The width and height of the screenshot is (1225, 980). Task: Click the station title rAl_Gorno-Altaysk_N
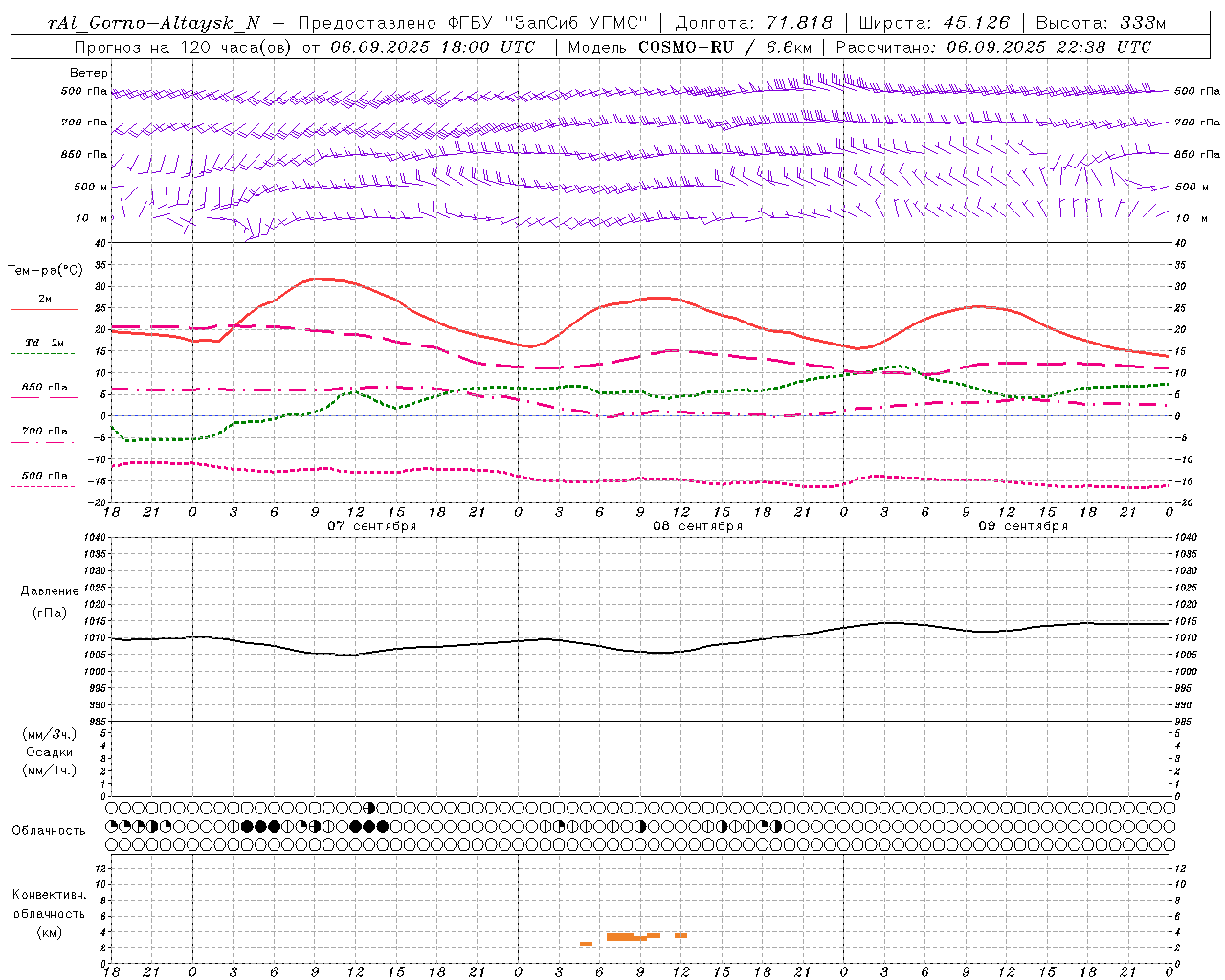154,23
